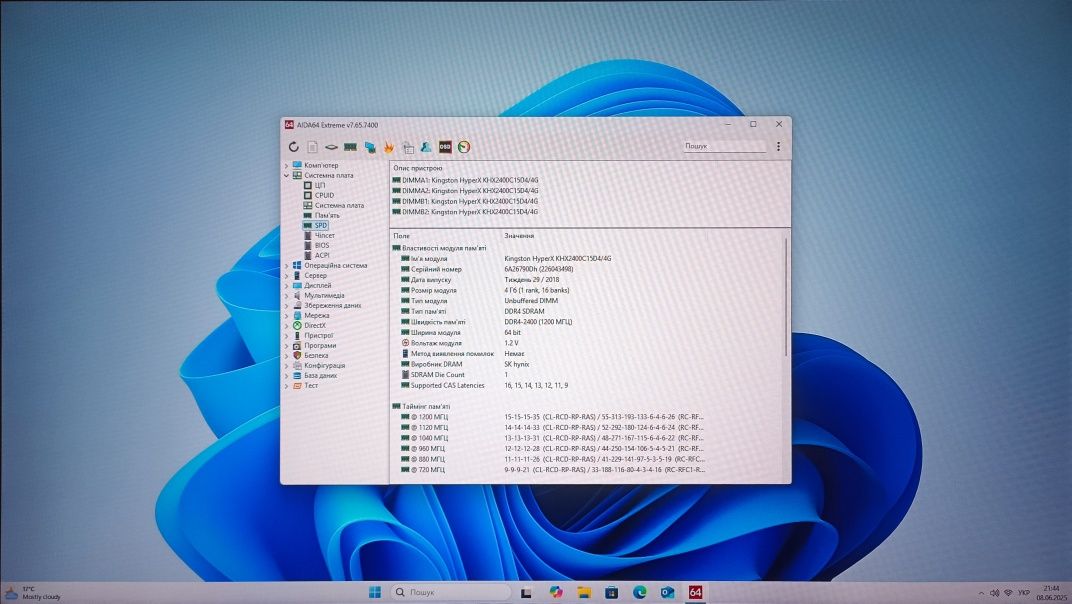Open the Пам'ять tree item
The height and width of the screenshot is (604, 1072).
[x=321, y=215]
